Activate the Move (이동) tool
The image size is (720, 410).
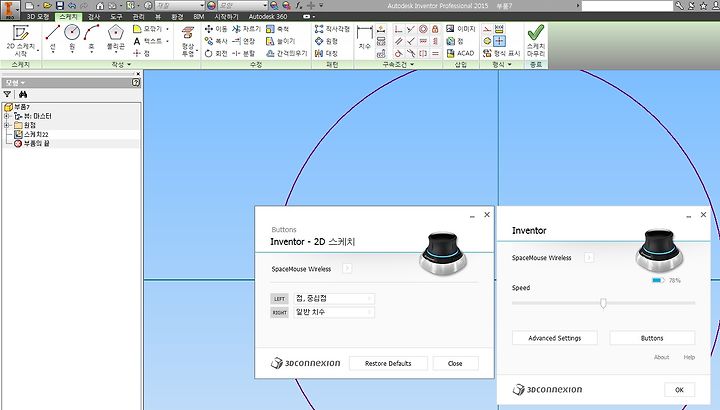[x=216, y=29]
